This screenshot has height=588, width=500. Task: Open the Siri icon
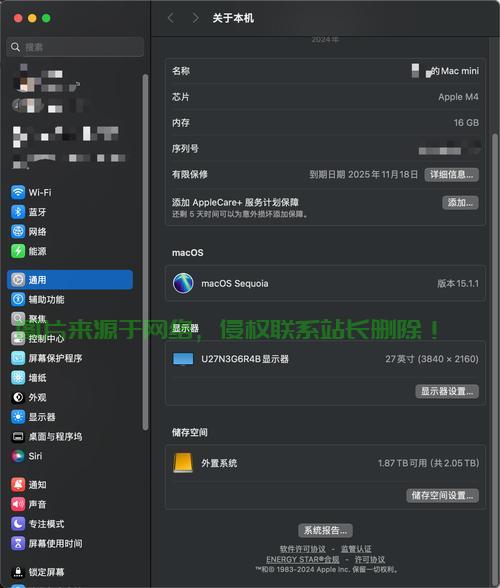pos(18,456)
